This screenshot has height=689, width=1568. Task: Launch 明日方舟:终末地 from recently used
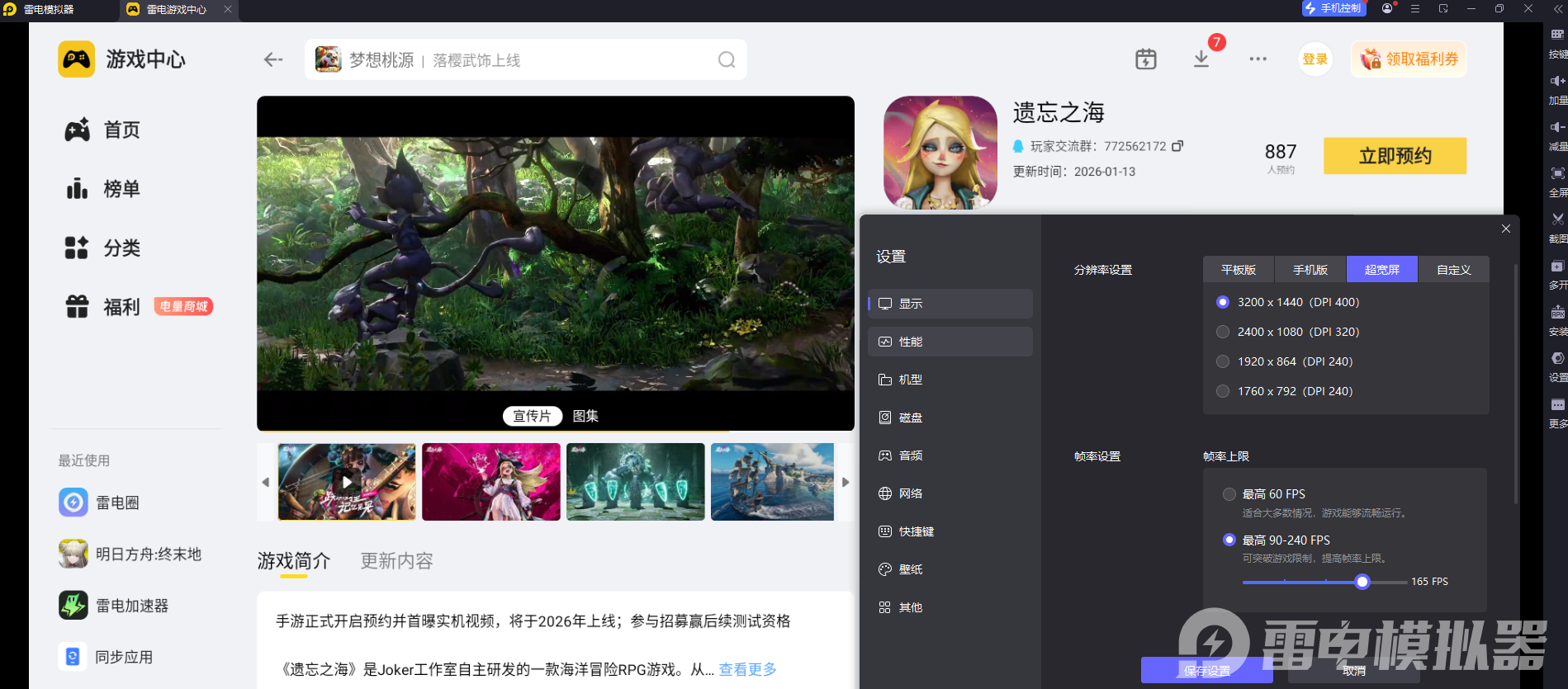click(130, 554)
